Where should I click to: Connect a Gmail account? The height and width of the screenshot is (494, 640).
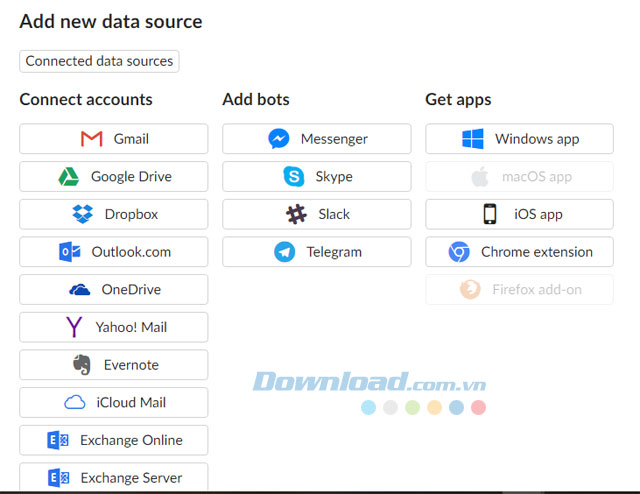(113, 139)
